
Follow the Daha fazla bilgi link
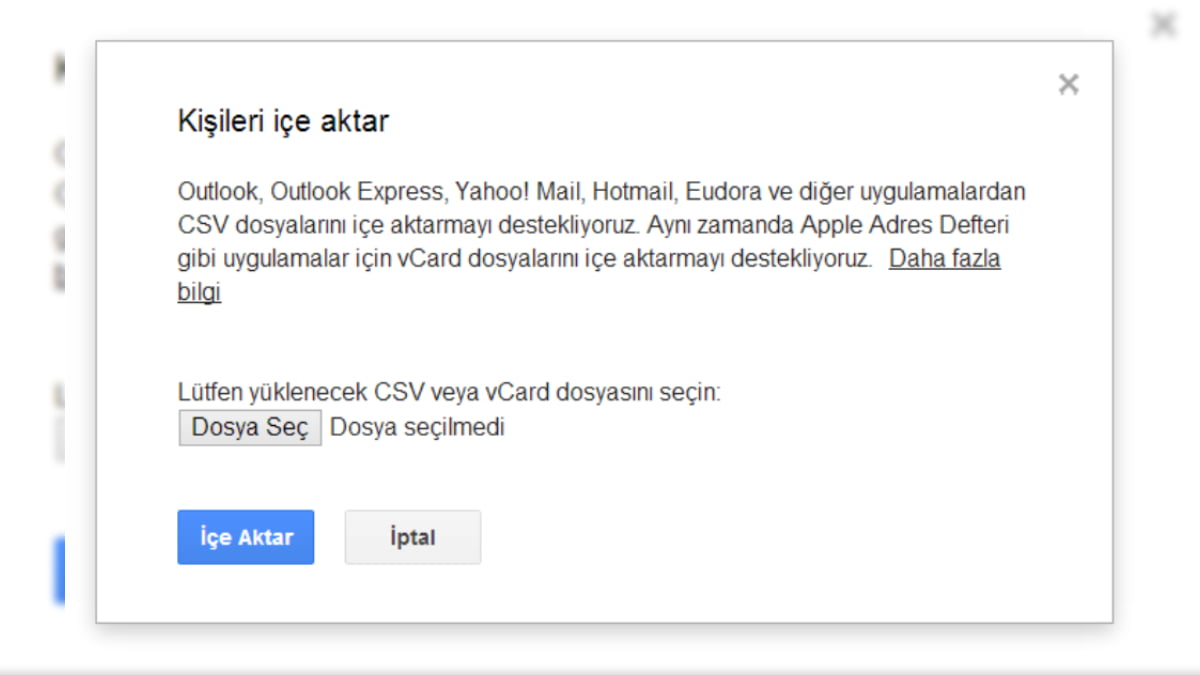944,259
